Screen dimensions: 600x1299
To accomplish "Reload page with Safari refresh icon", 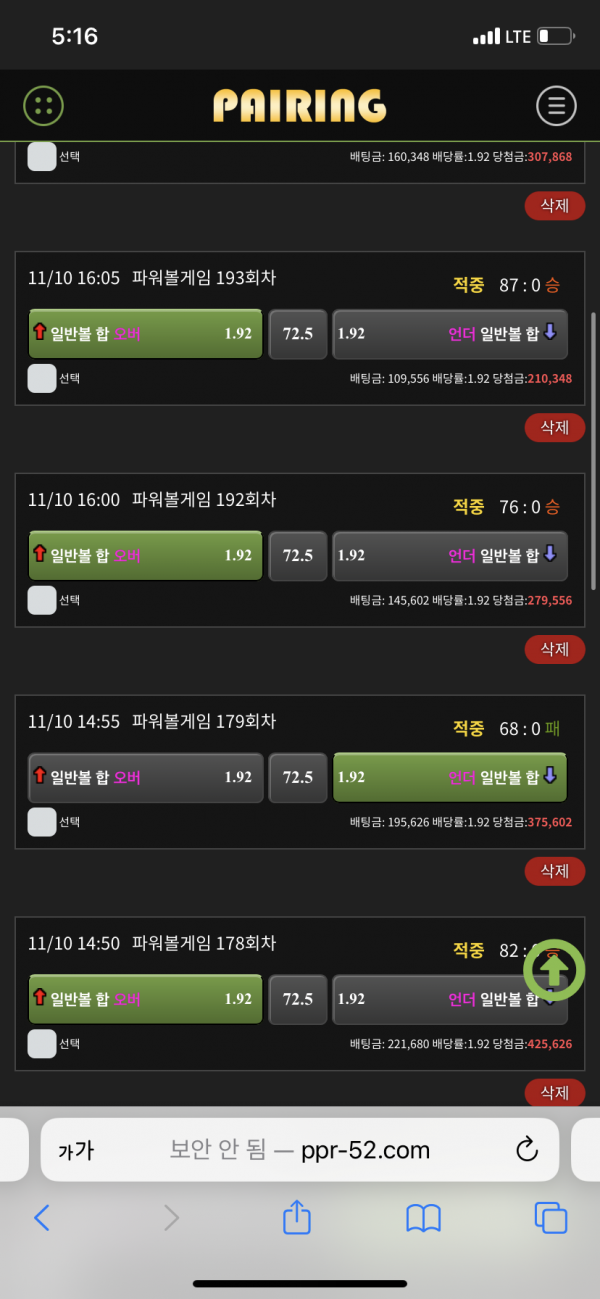I will (527, 1150).
